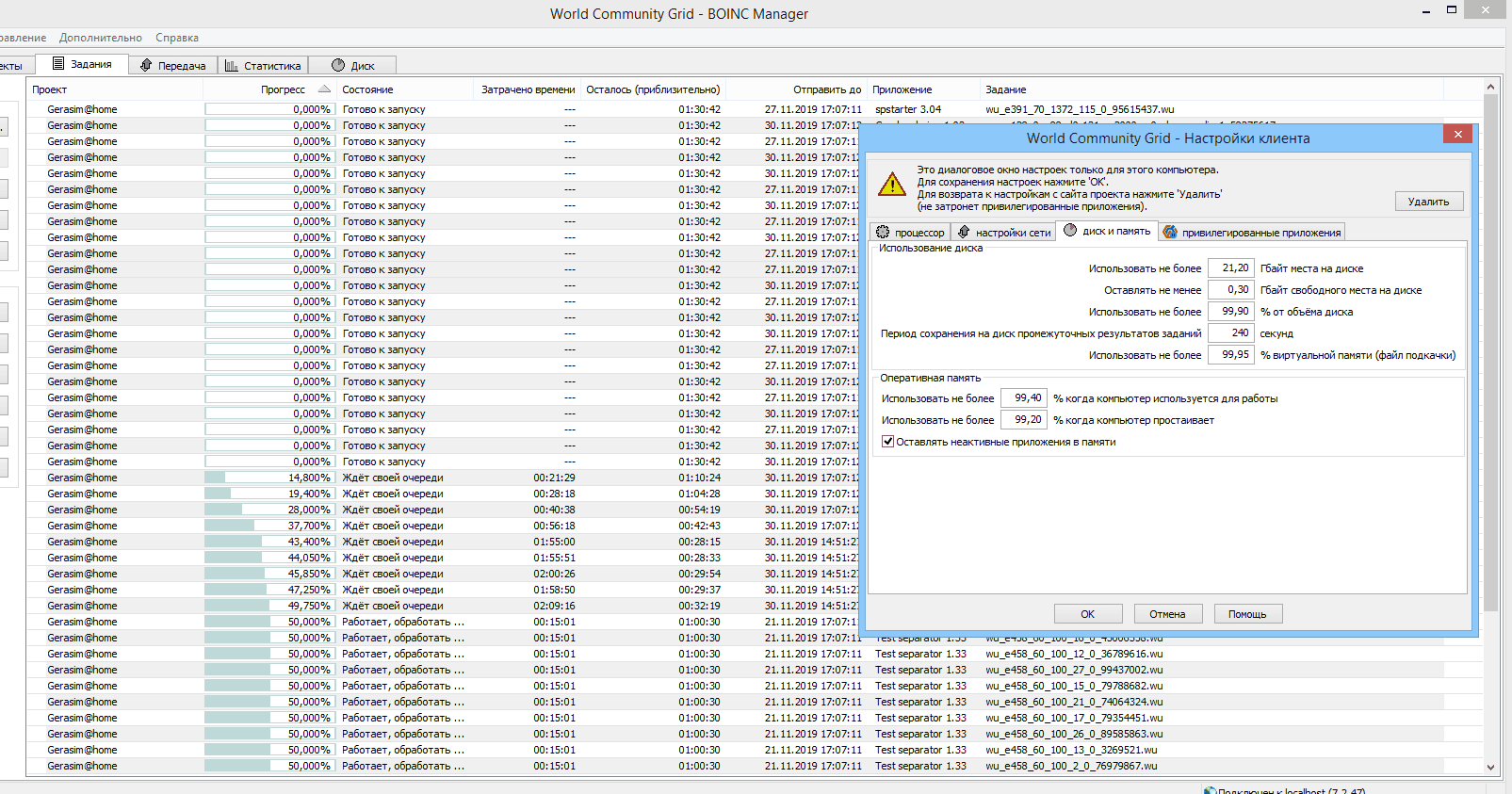Screen dimensions: 1512x794
Task: Open the Задания tab
Action: pos(81,64)
